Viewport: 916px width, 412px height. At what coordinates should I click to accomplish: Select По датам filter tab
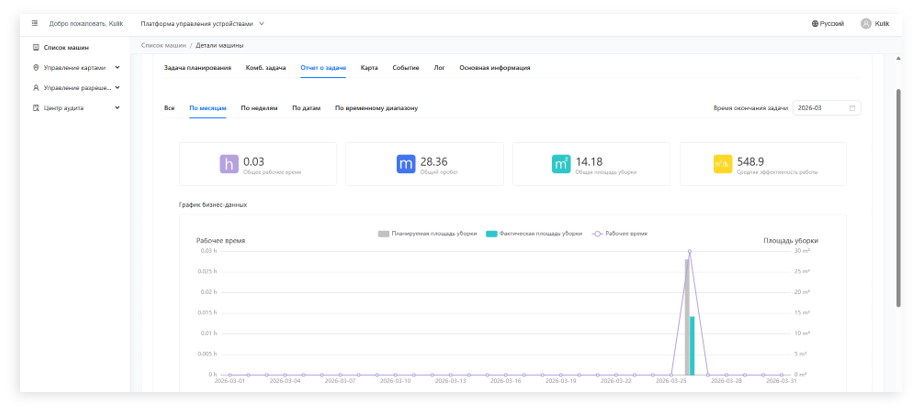306,108
